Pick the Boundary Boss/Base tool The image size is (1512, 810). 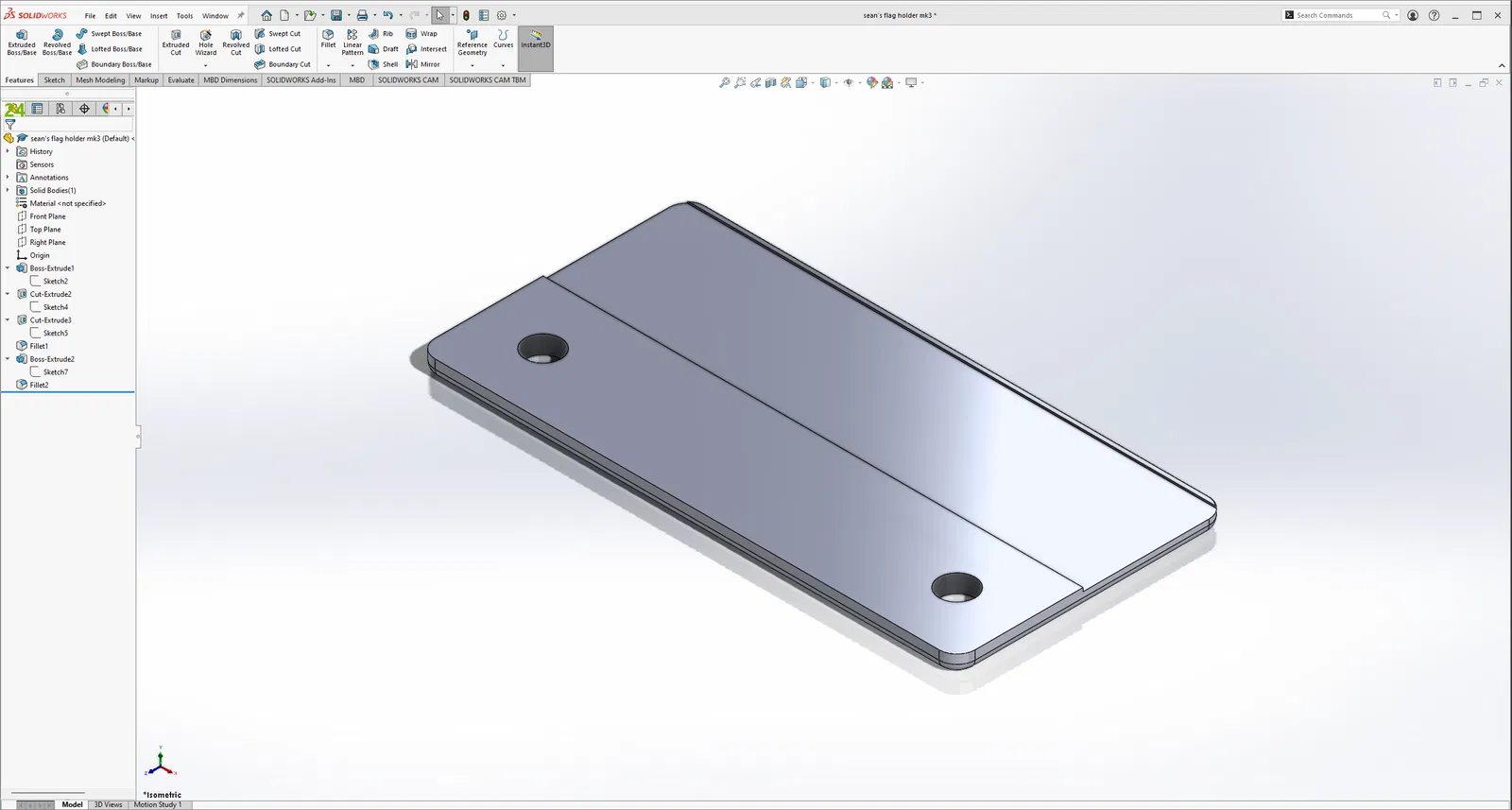pyautogui.click(x=114, y=64)
